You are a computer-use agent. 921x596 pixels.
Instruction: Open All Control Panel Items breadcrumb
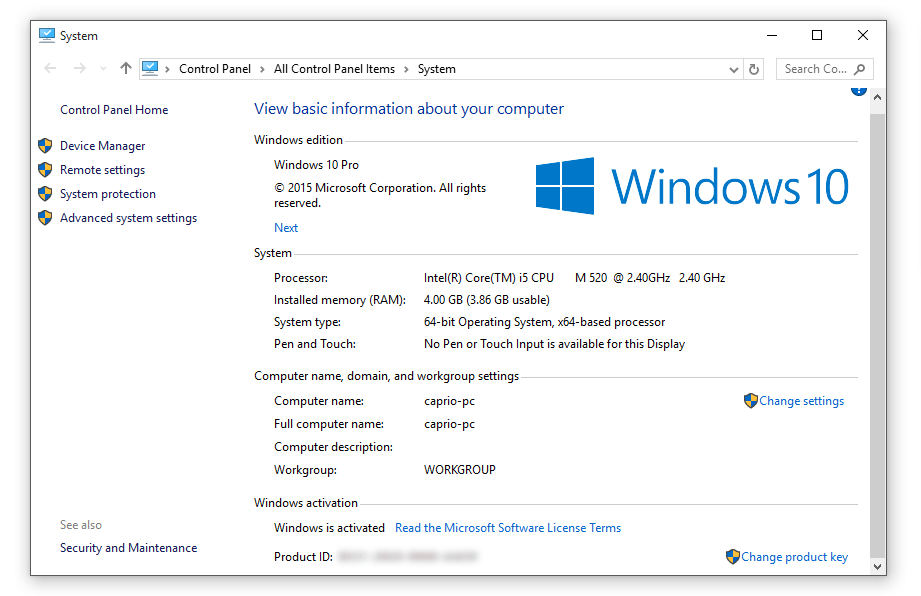click(x=334, y=69)
